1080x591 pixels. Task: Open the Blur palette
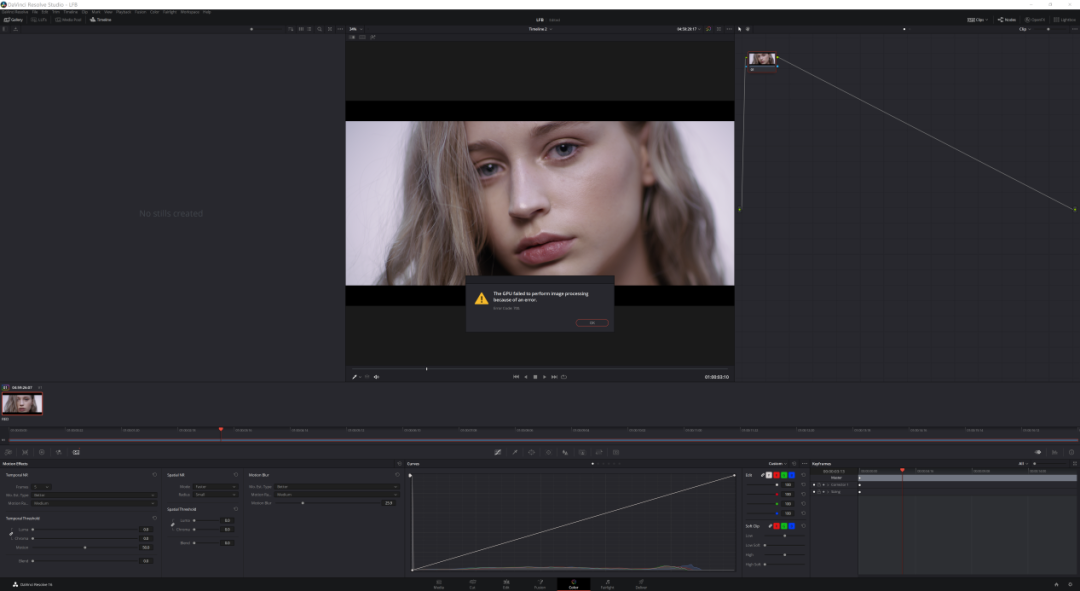(565, 453)
